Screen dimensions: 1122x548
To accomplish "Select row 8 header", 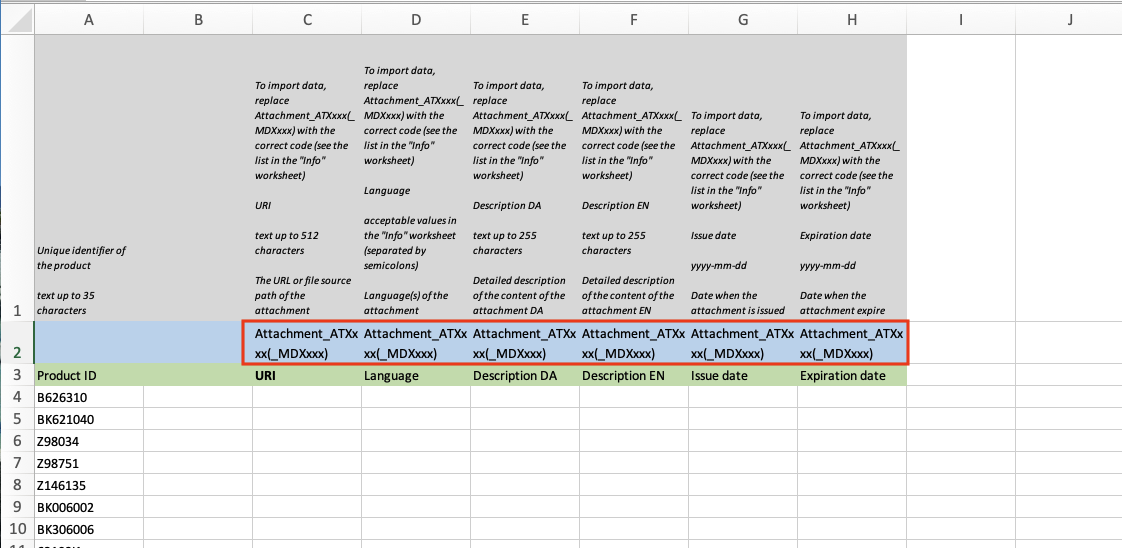I will [x=19, y=486].
